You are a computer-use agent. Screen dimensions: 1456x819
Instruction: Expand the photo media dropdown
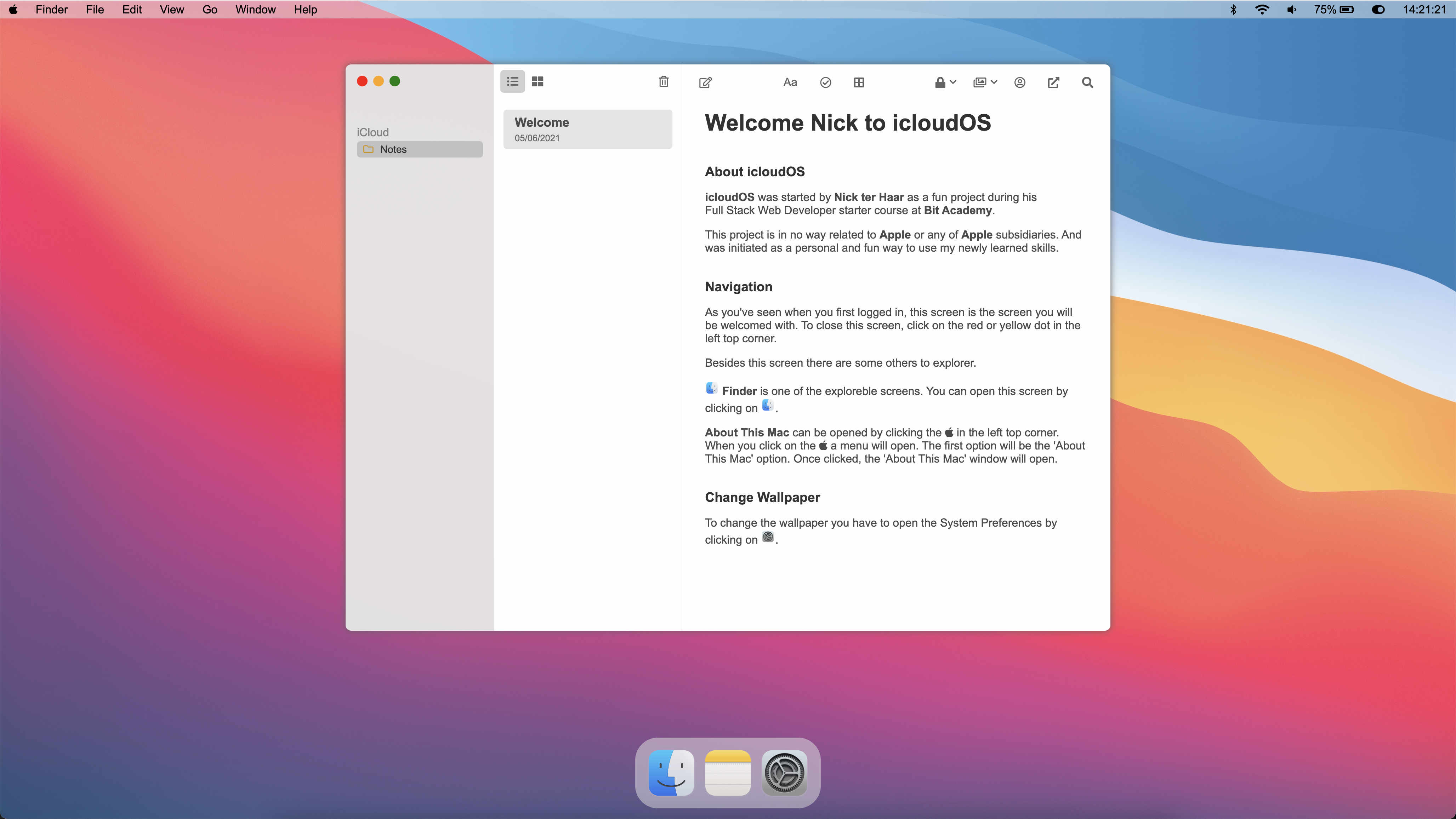(x=985, y=82)
